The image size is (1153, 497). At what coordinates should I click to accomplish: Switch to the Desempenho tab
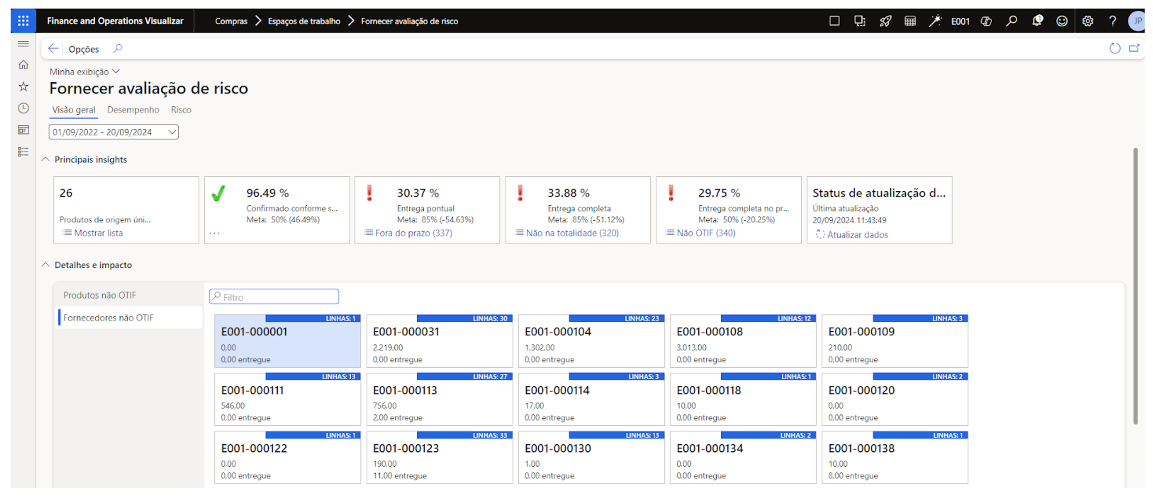click(x=133, y=110)
